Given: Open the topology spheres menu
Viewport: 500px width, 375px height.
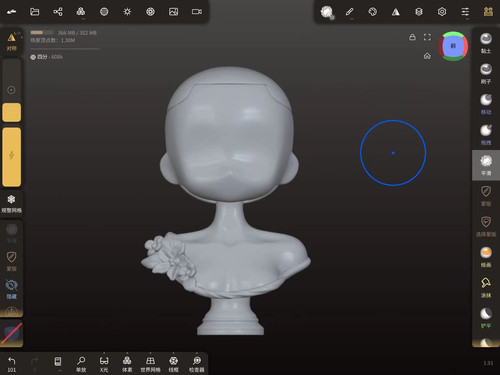Looking at the screenshot, I should (81, 12).
